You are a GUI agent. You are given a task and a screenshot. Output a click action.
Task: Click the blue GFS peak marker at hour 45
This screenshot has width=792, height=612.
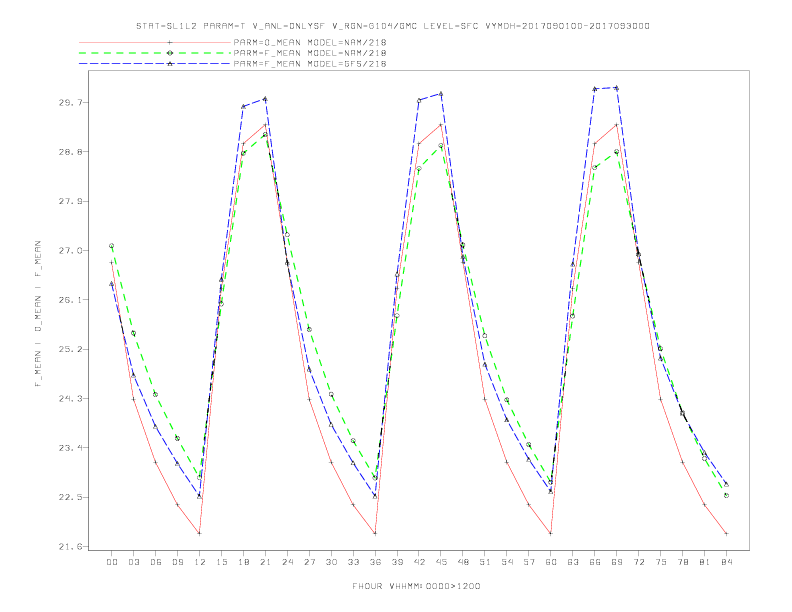point(441,93)
